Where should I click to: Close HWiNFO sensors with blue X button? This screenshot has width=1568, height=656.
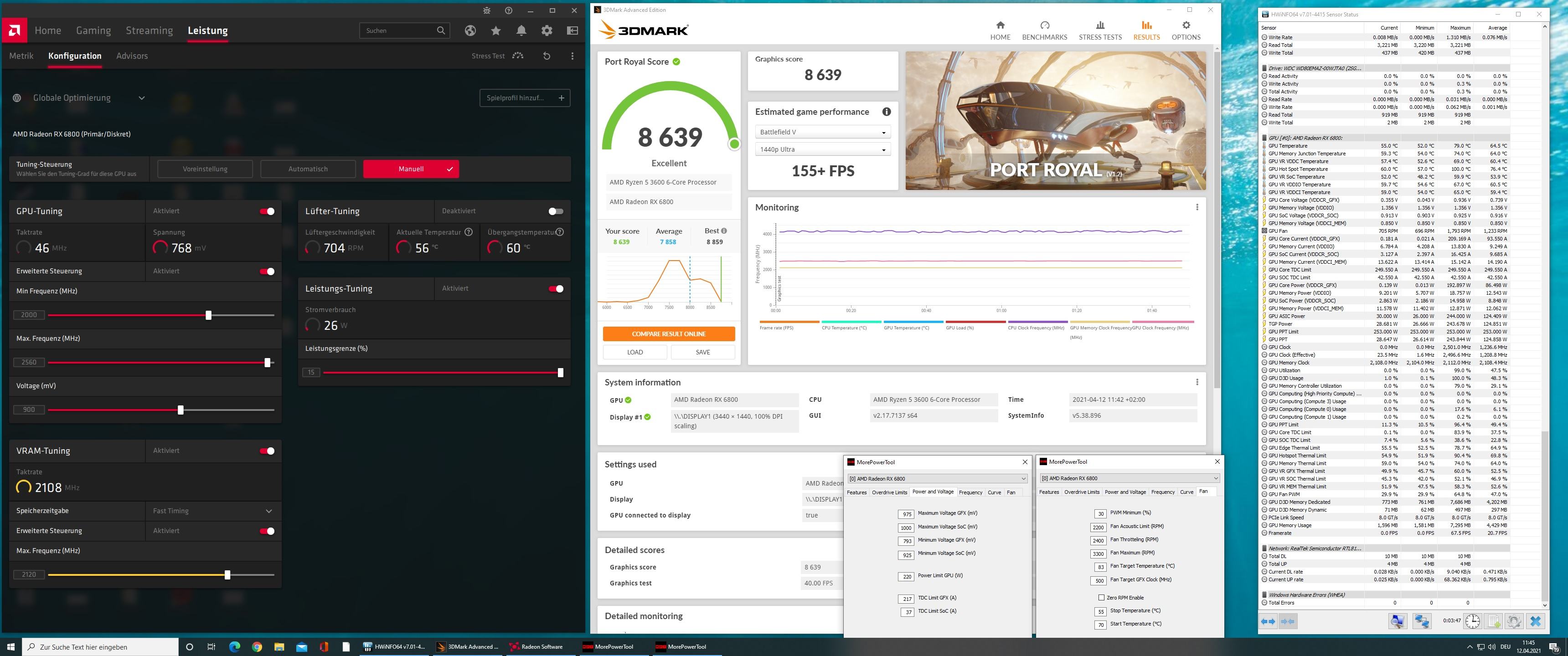1536,621
